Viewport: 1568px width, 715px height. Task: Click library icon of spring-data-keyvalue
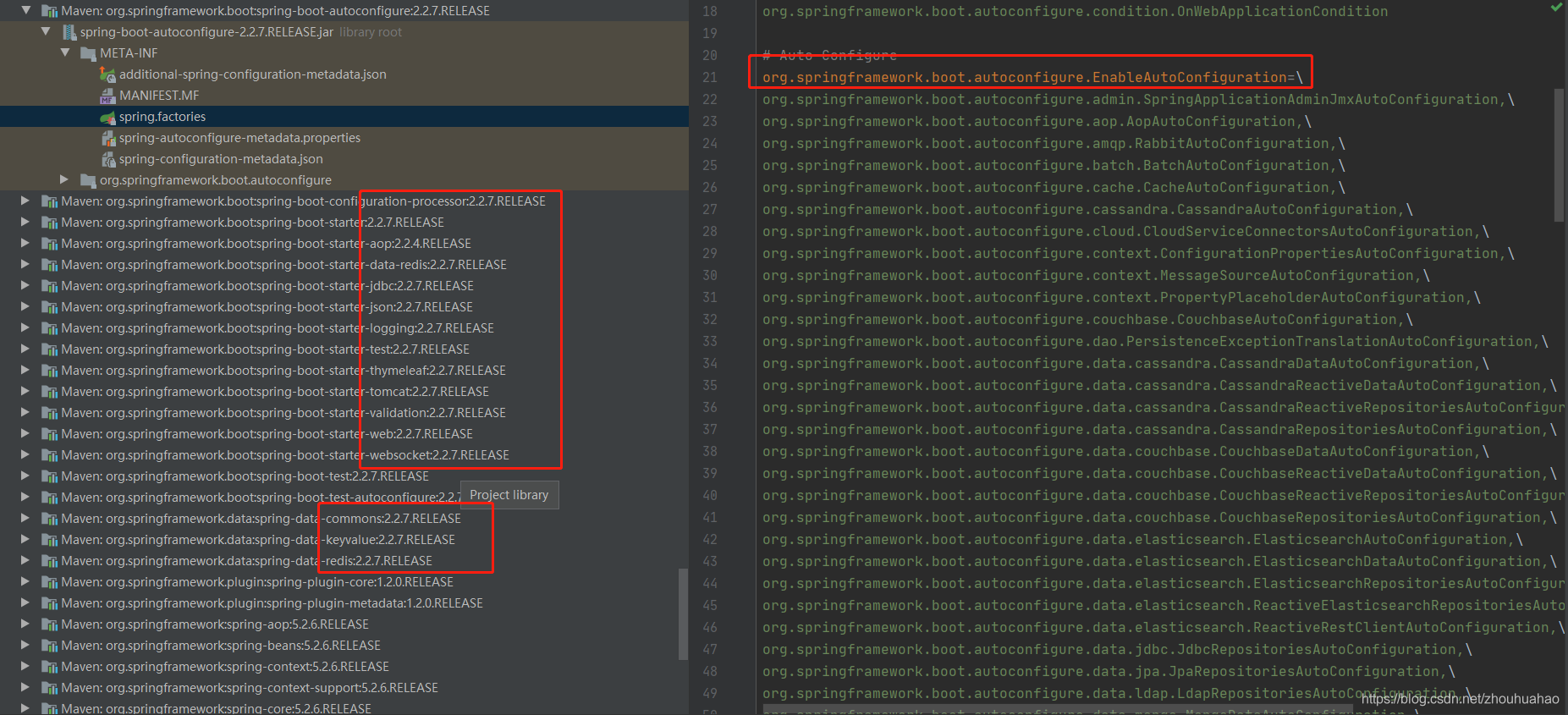(50, 540)
